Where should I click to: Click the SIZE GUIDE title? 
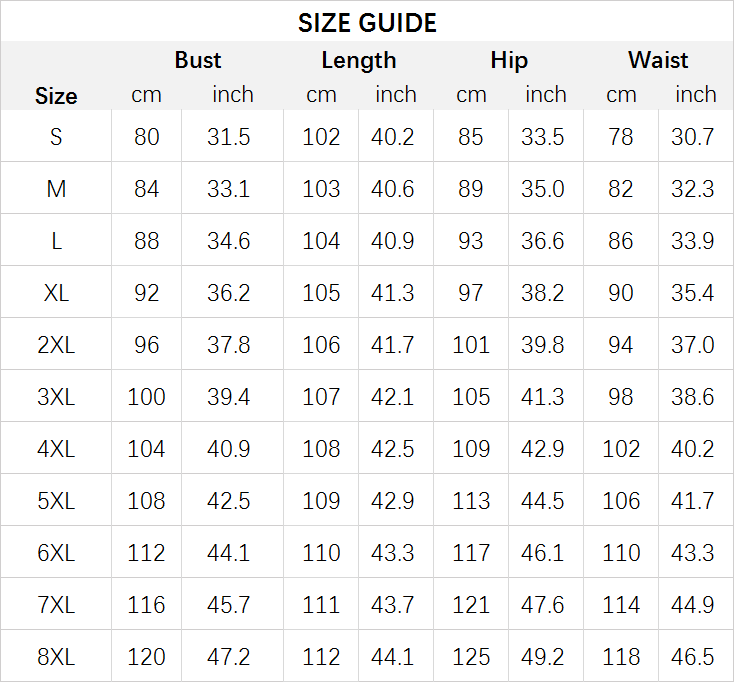(367, 23)
